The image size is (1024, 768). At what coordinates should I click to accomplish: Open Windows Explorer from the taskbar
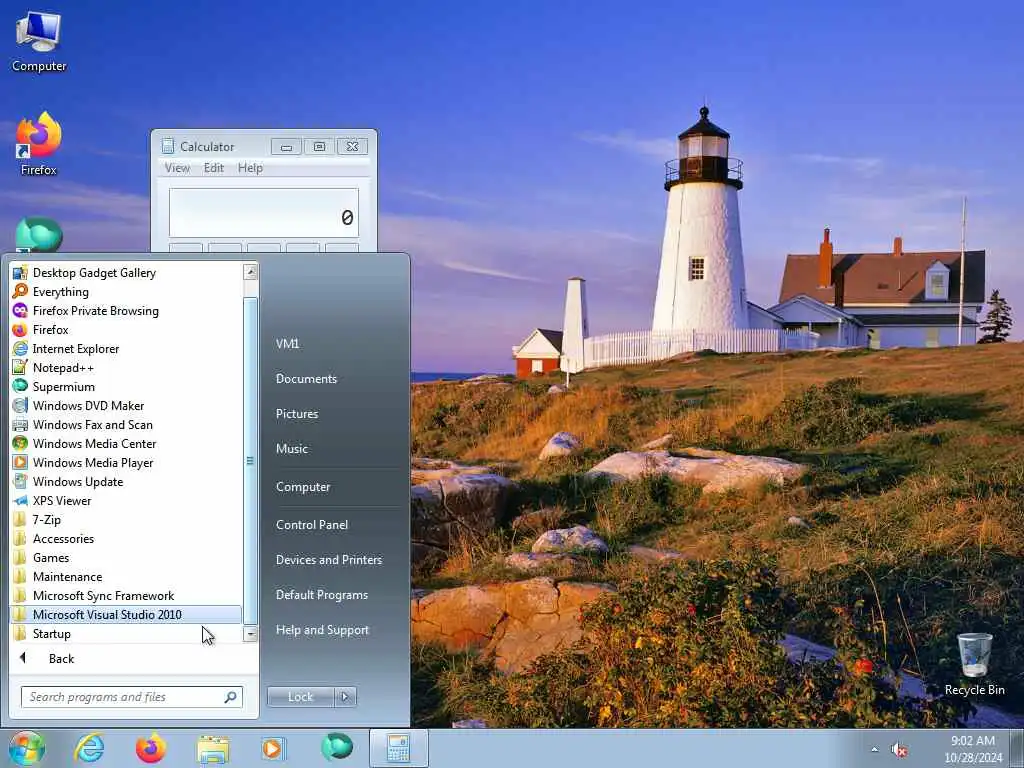pyautogui.click(x=213, y=750)
